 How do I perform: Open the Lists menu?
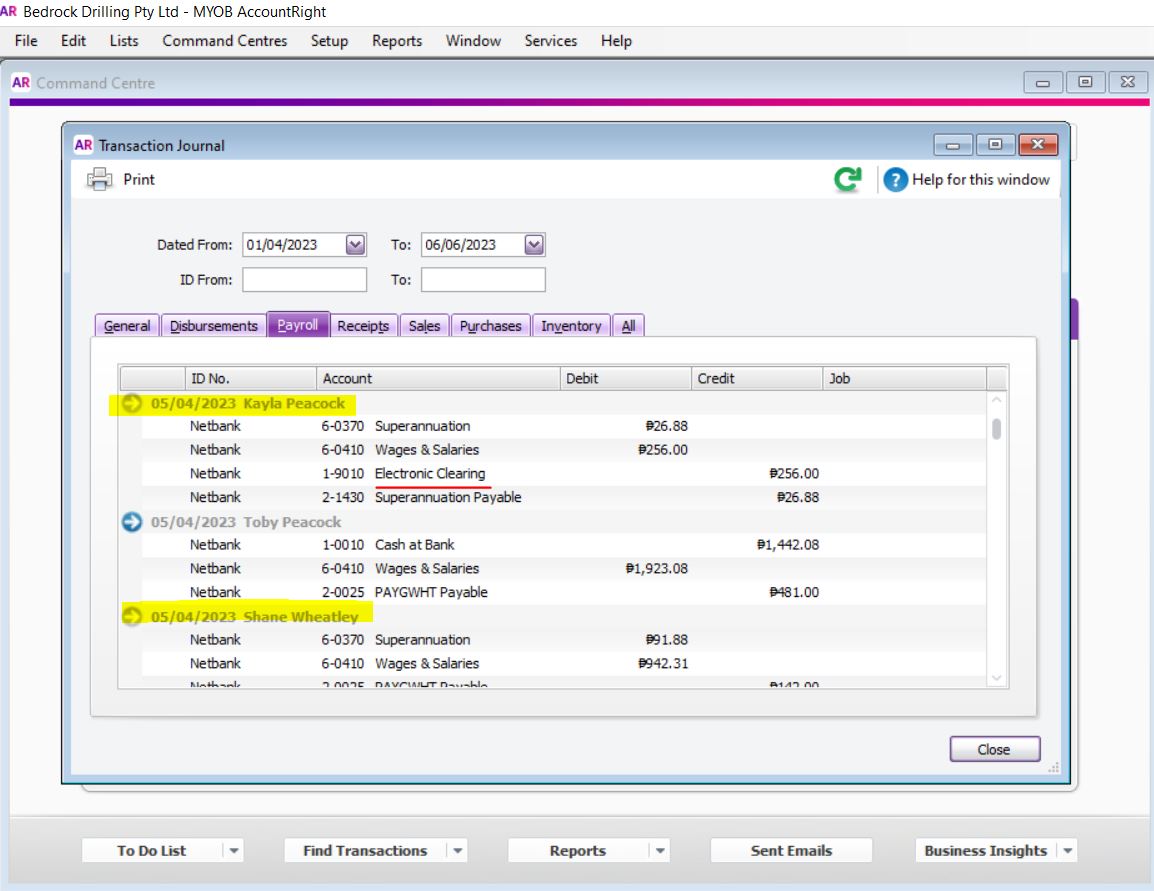click(124, 40)
